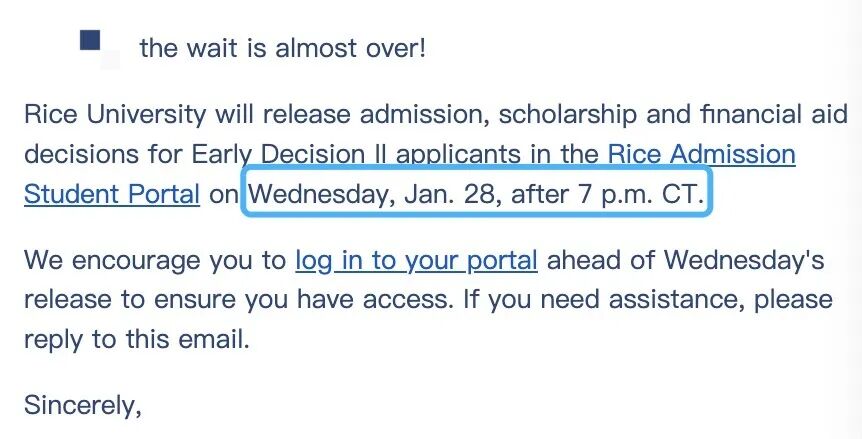The width and height of the screenshot is (862, 439).
Task: Click the Student Portal link text
Action: (x=112, y=193)
